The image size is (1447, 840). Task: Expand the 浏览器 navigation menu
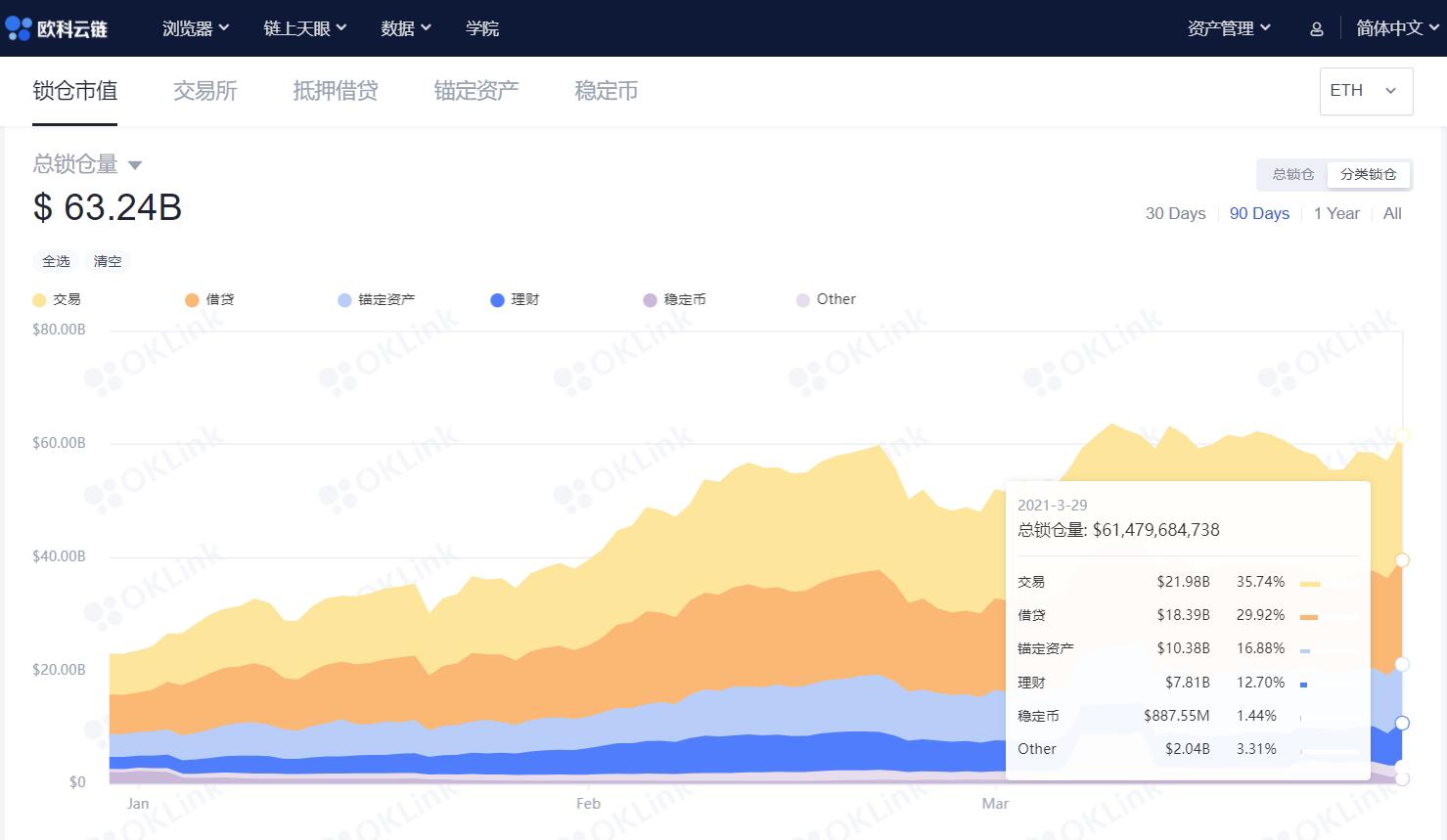click(x=195, y=28)
